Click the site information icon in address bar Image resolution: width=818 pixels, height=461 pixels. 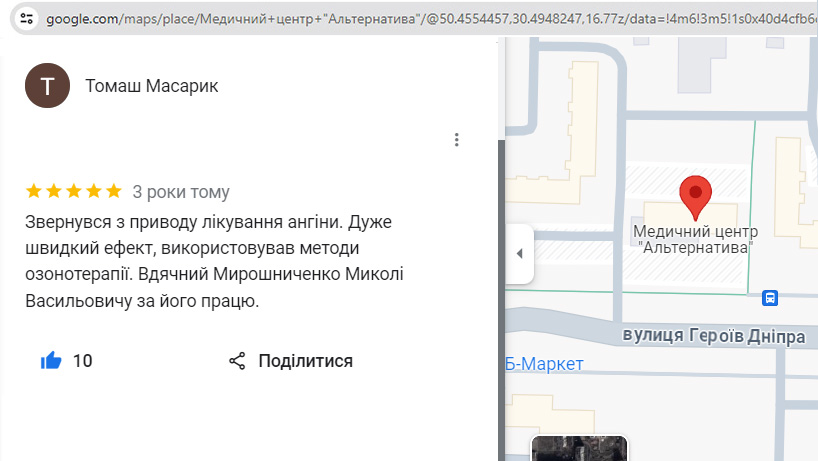point(26,18)
